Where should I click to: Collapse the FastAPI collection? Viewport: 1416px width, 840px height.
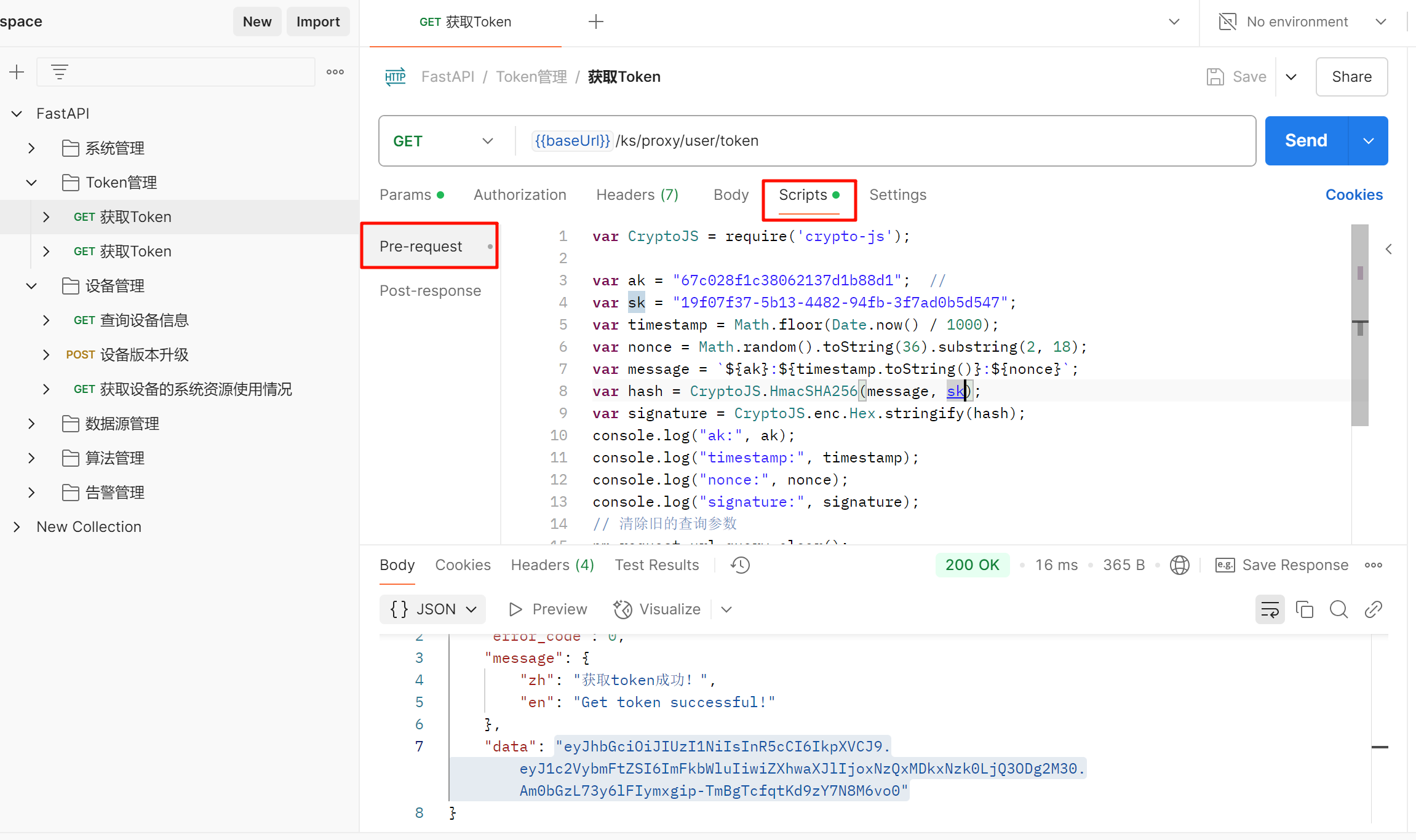17,114
